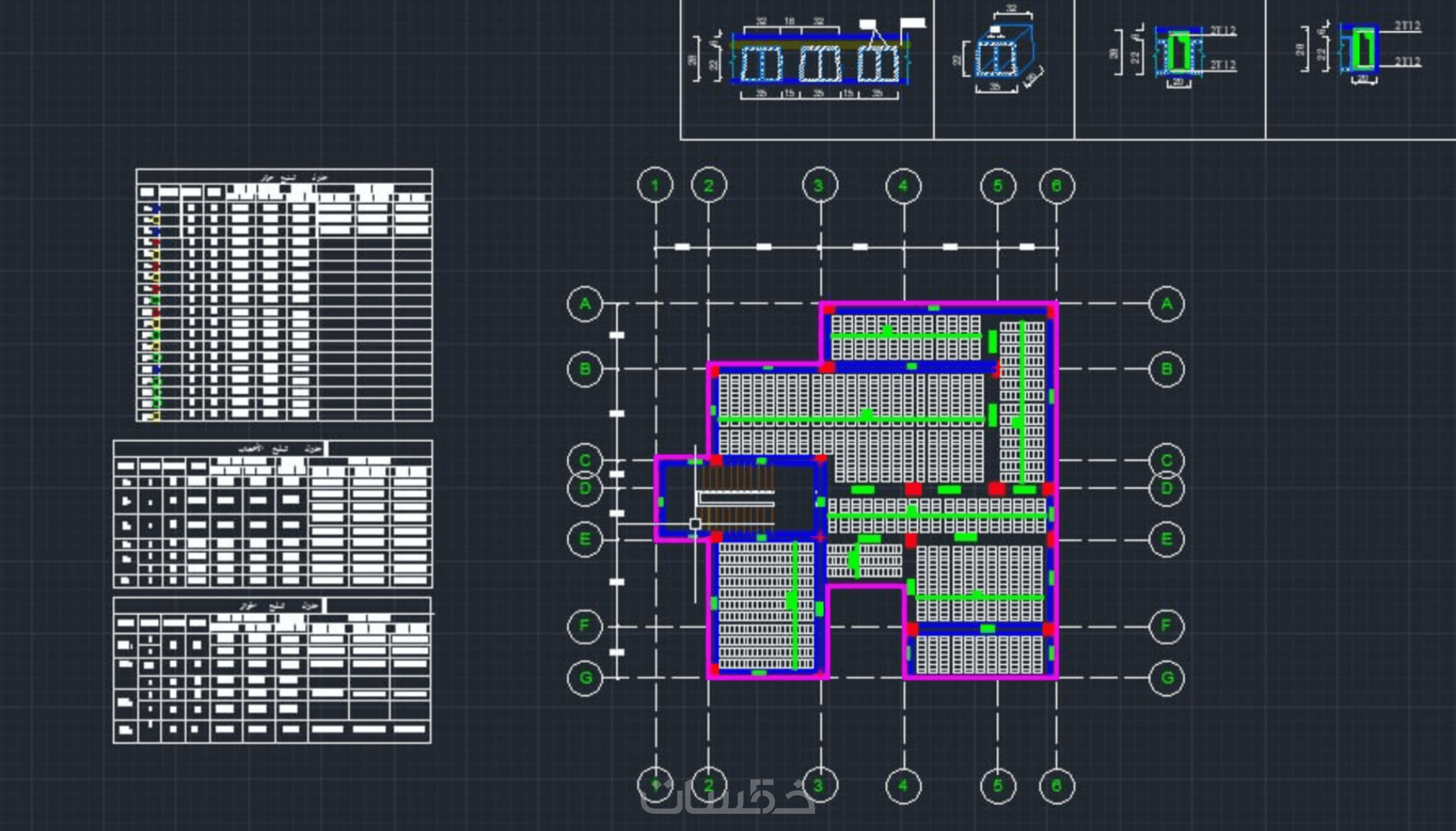Select grid bubble D right of the plan

coord(1167,488)
